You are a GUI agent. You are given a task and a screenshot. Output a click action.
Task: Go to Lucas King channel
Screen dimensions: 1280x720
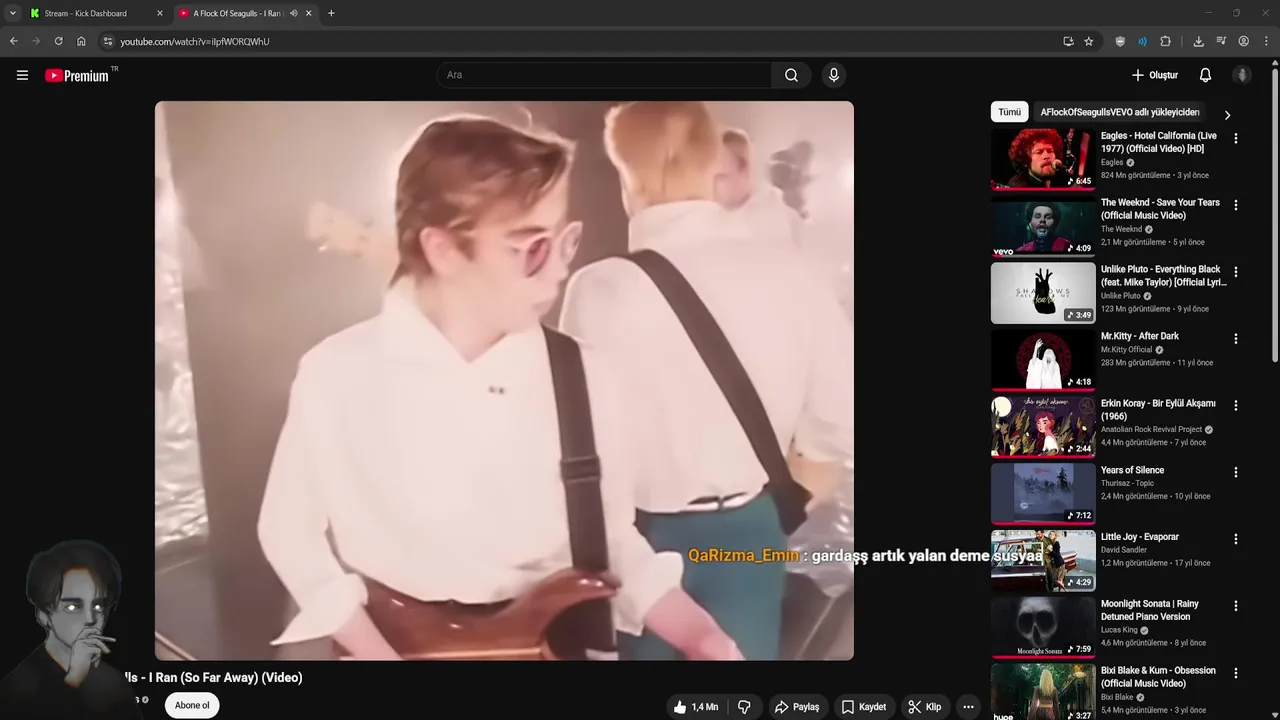(1119, 630)
